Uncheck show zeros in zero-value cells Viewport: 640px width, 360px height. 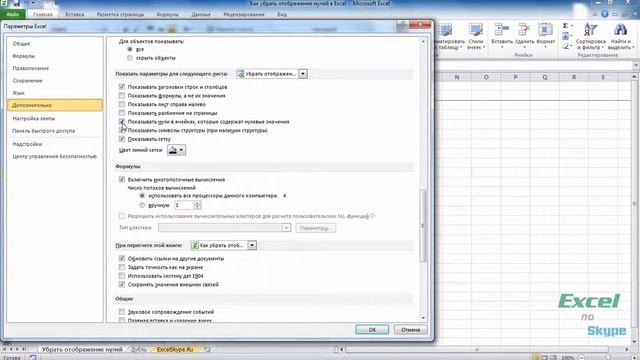122,122
